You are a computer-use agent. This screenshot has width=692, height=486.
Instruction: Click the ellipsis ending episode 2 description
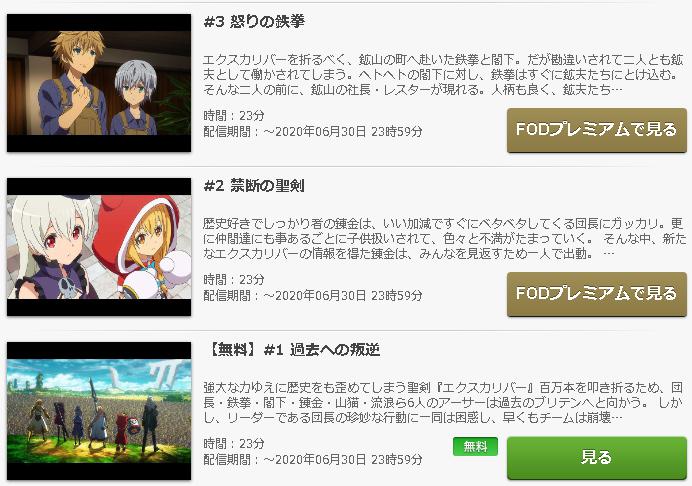[609, 253]
